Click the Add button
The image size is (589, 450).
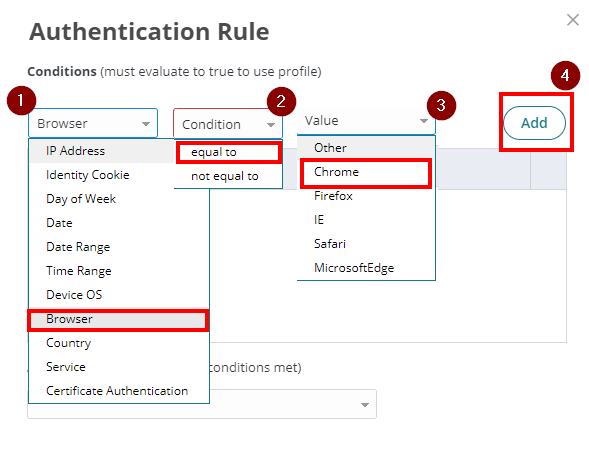(x=534, y=123)
